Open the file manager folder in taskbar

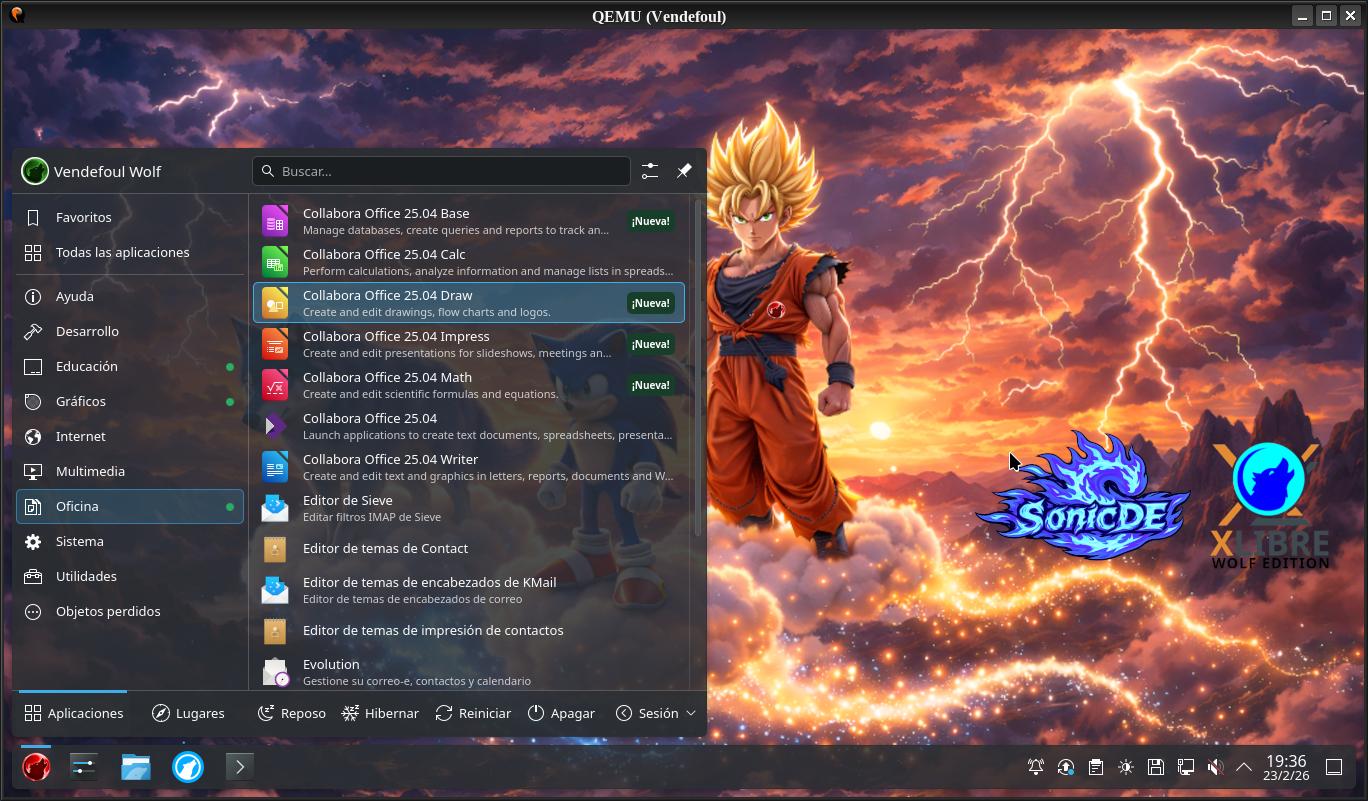tap(136, 767)
